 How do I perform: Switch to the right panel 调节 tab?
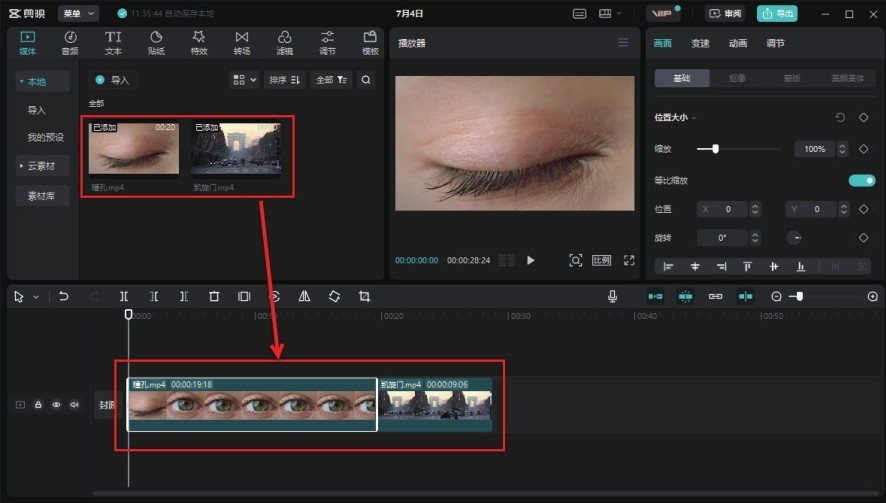775,43
